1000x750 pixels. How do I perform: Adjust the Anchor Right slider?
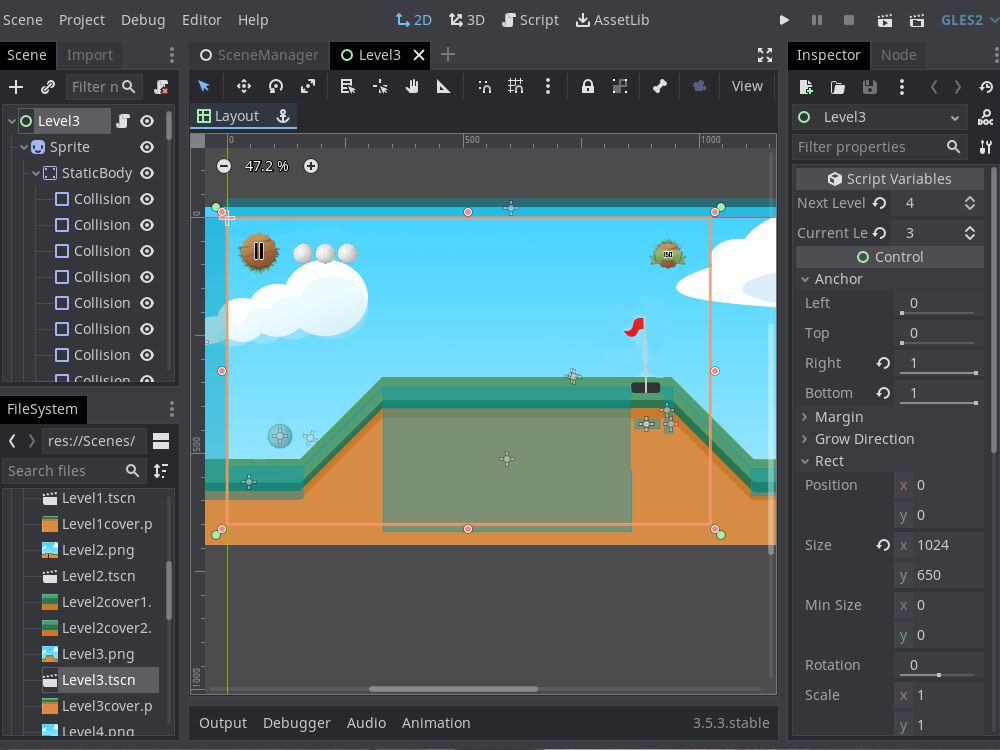[x=938, y=372]
